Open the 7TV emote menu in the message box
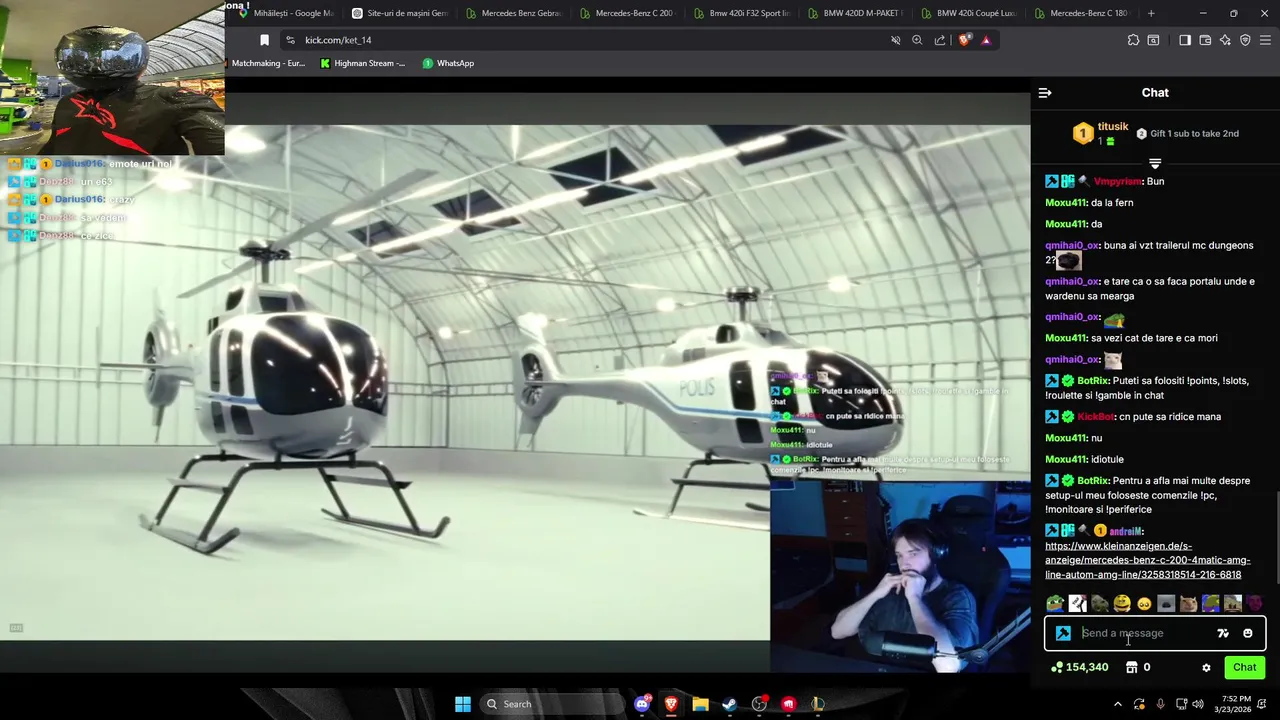1280x720 pixels. [x=1223, y=633]
